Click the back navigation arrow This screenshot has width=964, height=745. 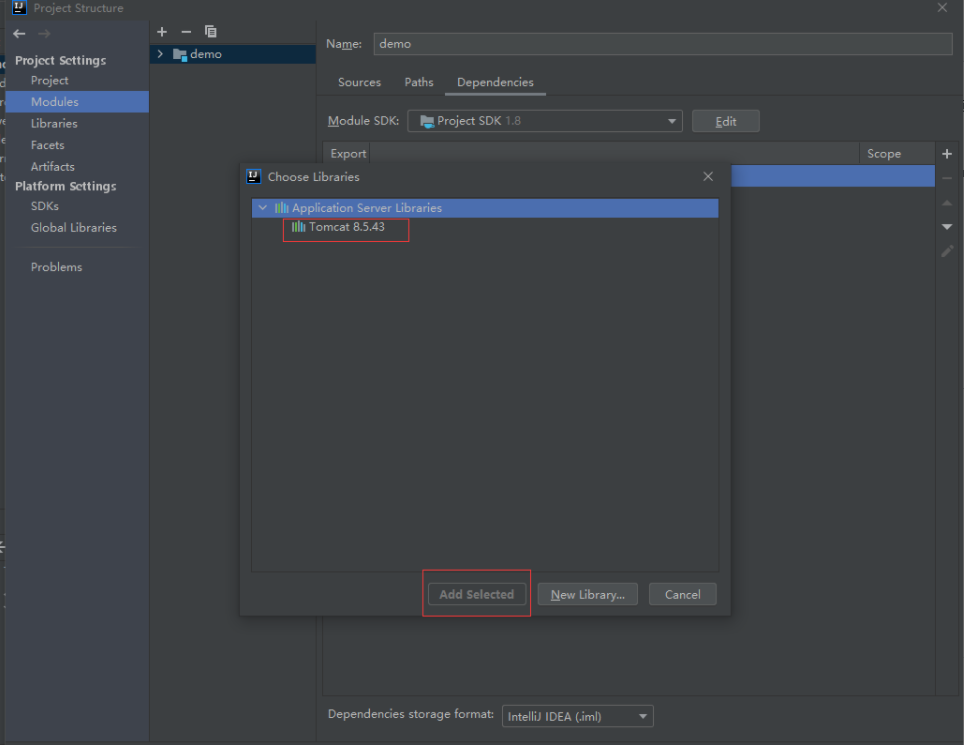[19, 34]
